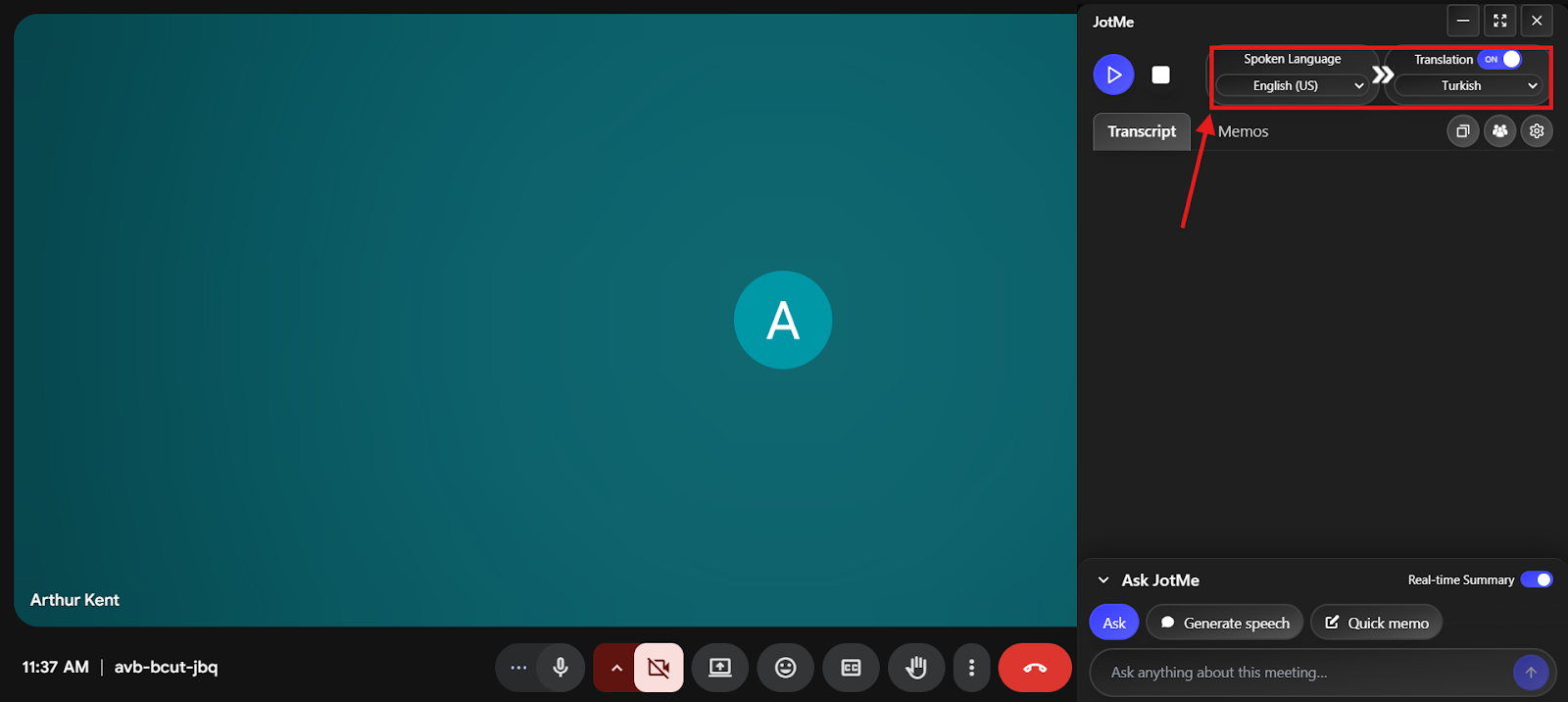Raise hand in the meeting
Image resolution: width=1568 pixels, height=702 pixels.
916,668
